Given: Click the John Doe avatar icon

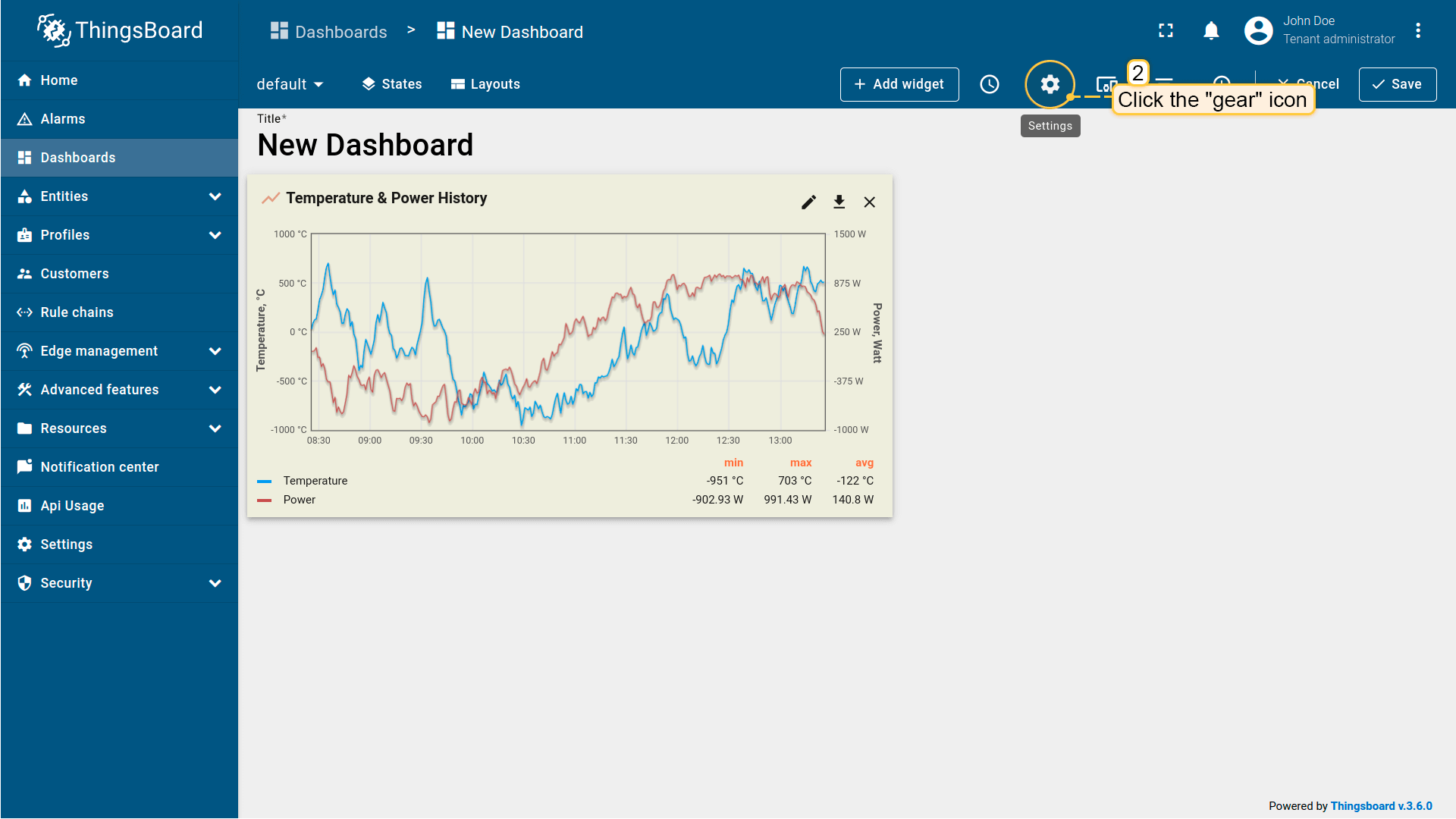Looking at the screenshot, I should pos(1258,30).
